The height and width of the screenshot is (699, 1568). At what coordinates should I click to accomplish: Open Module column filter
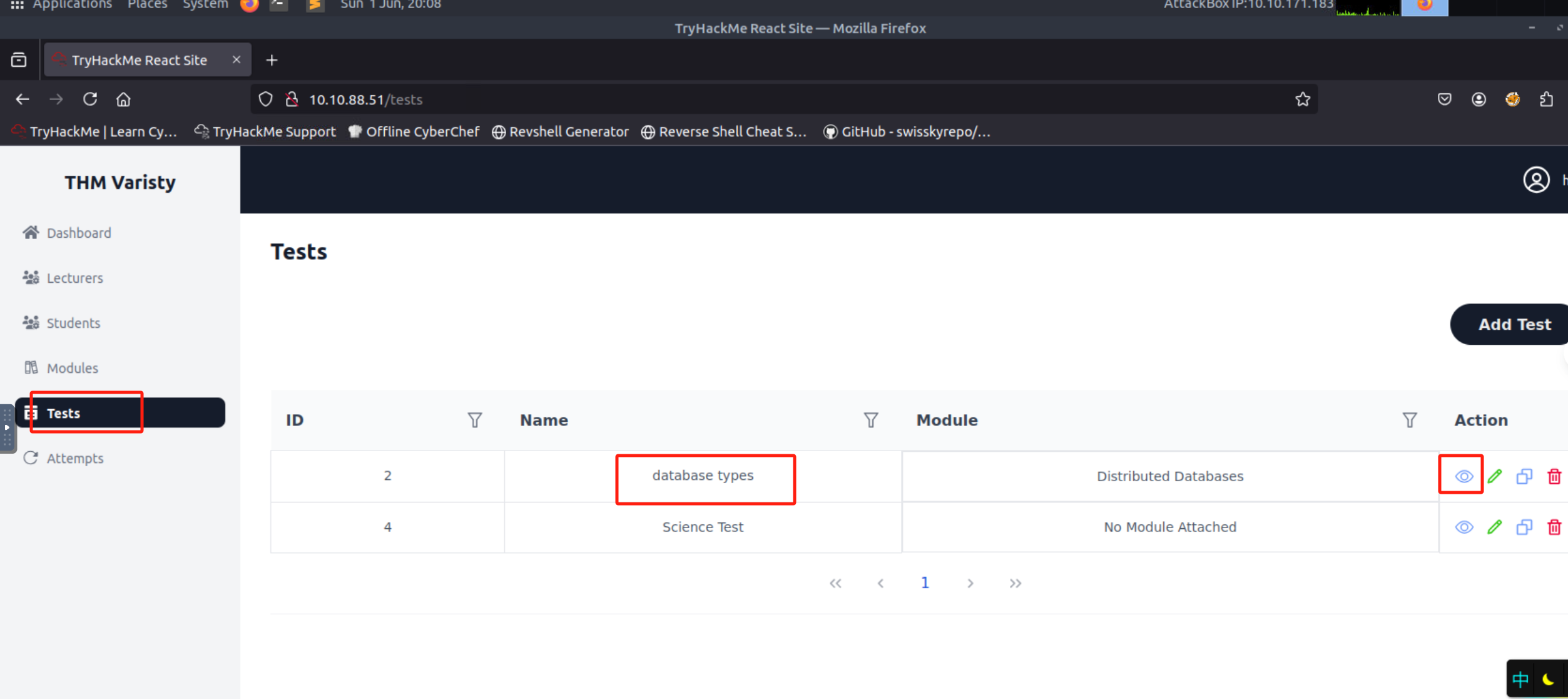pyautogui.click(x=1409, y=420)
